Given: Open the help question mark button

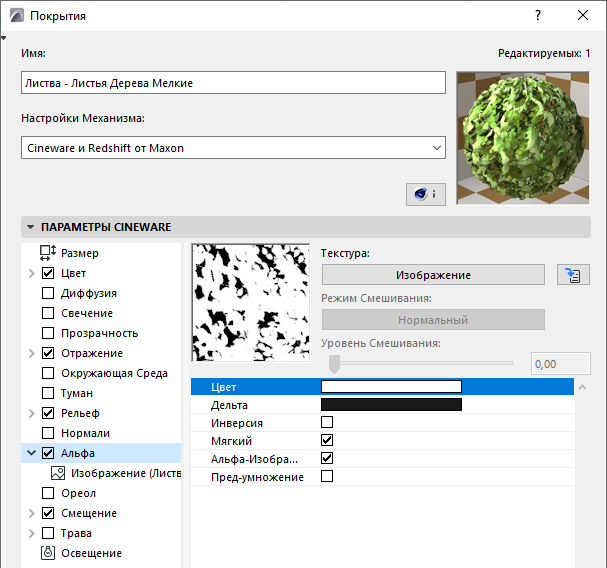Looking at the screenshot, I should [x=538, y=15].
